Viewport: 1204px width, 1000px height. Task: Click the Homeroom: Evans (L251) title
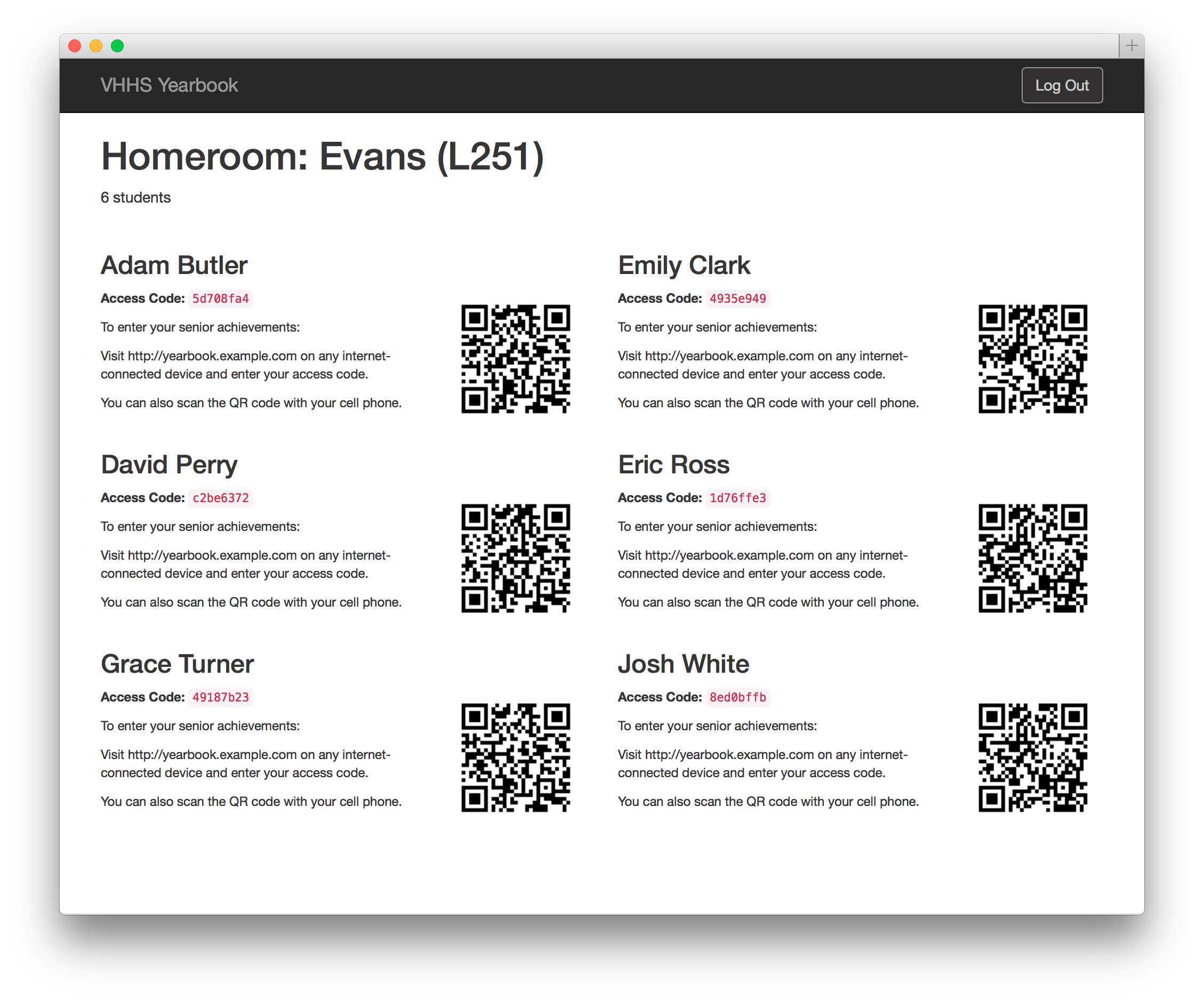pos(322,157)
